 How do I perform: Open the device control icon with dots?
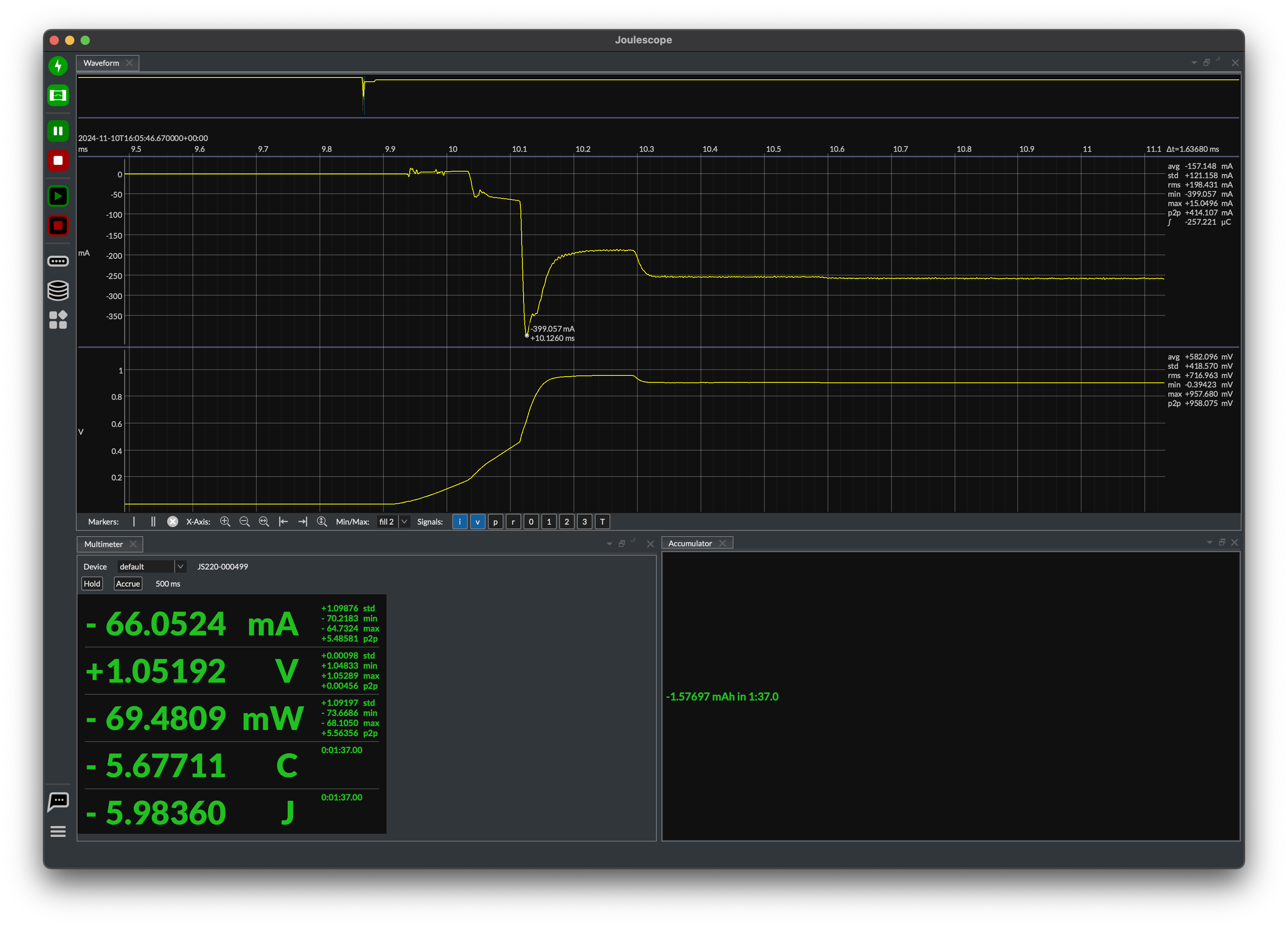click(x=58, y=261)
